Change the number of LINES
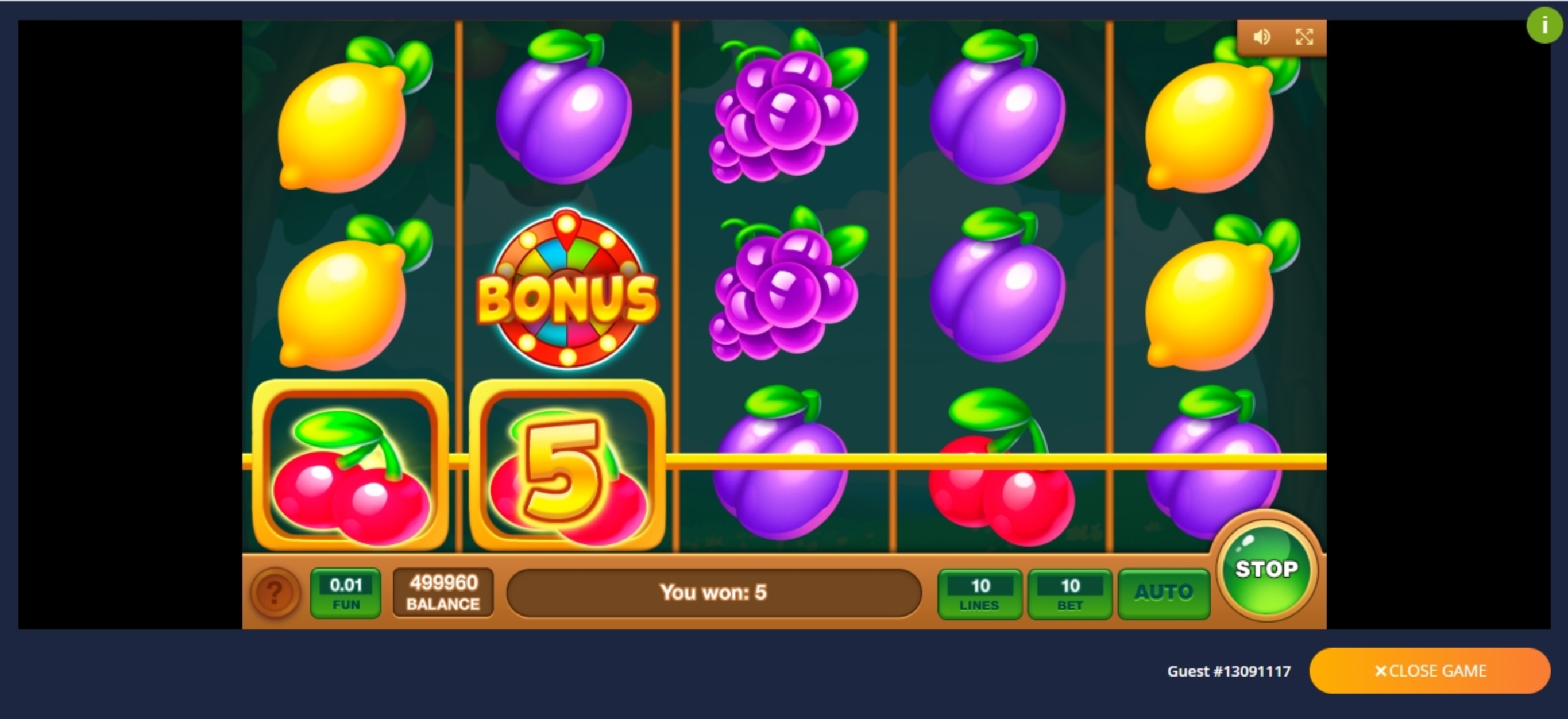The image size is (1568, 719). (x=979, y=594)
